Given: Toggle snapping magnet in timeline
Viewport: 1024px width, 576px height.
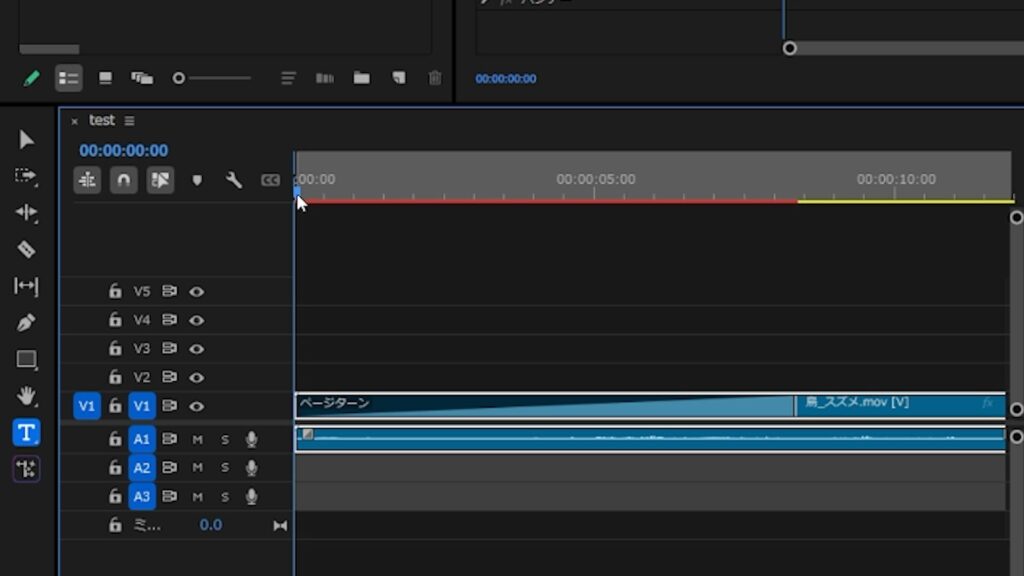Looking at the screenshot, I should (123, 181).
